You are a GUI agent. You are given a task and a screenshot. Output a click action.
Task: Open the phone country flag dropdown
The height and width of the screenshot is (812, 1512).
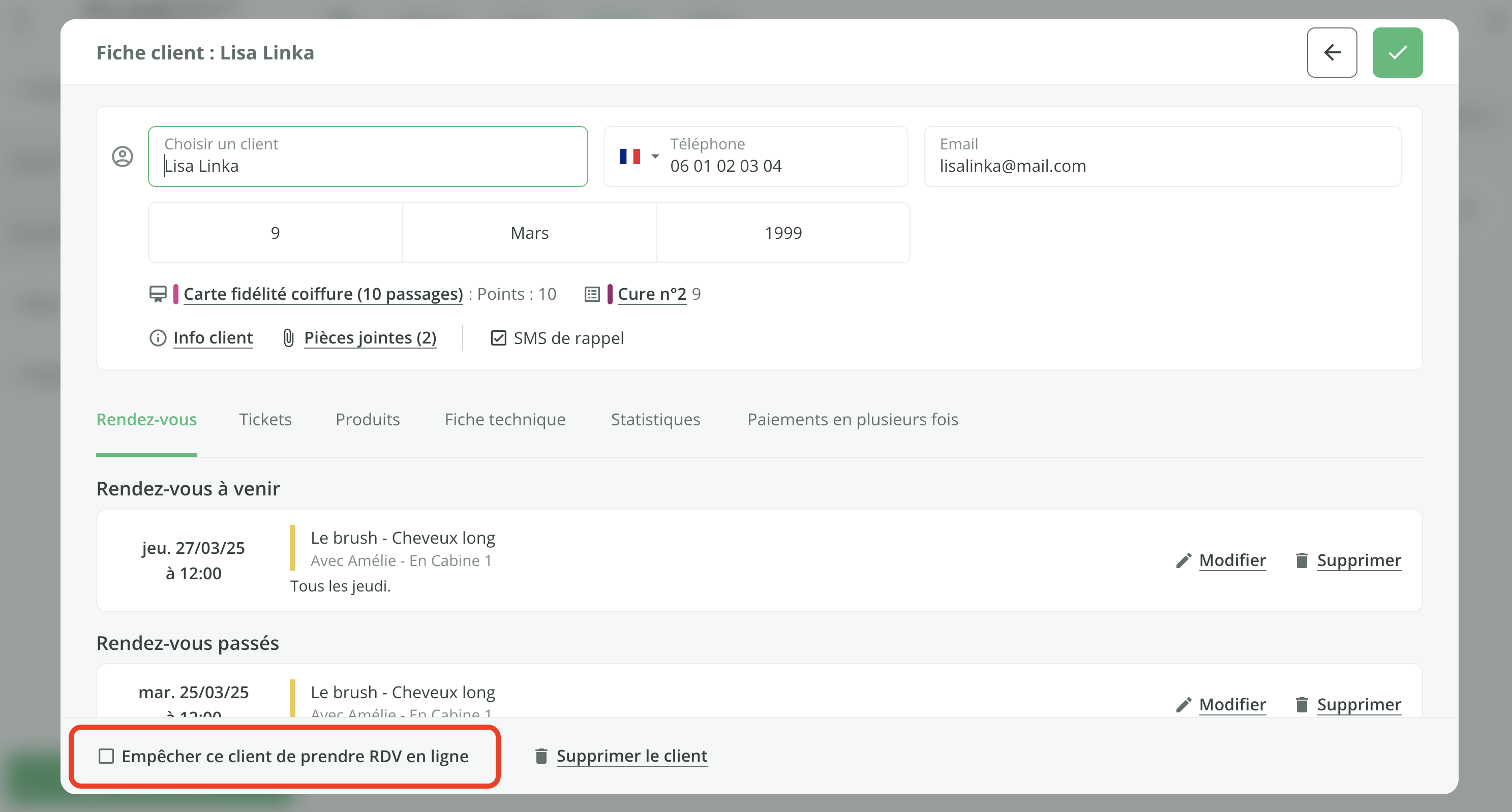pos(639,157)
